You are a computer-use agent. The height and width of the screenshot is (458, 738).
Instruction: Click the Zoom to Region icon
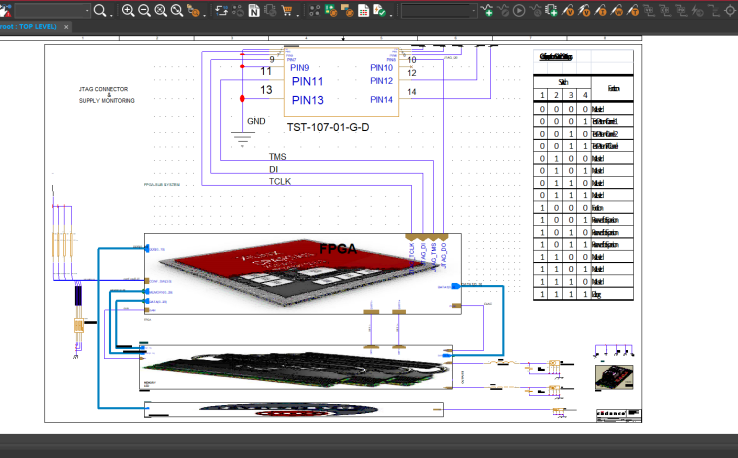click(176, 10)
